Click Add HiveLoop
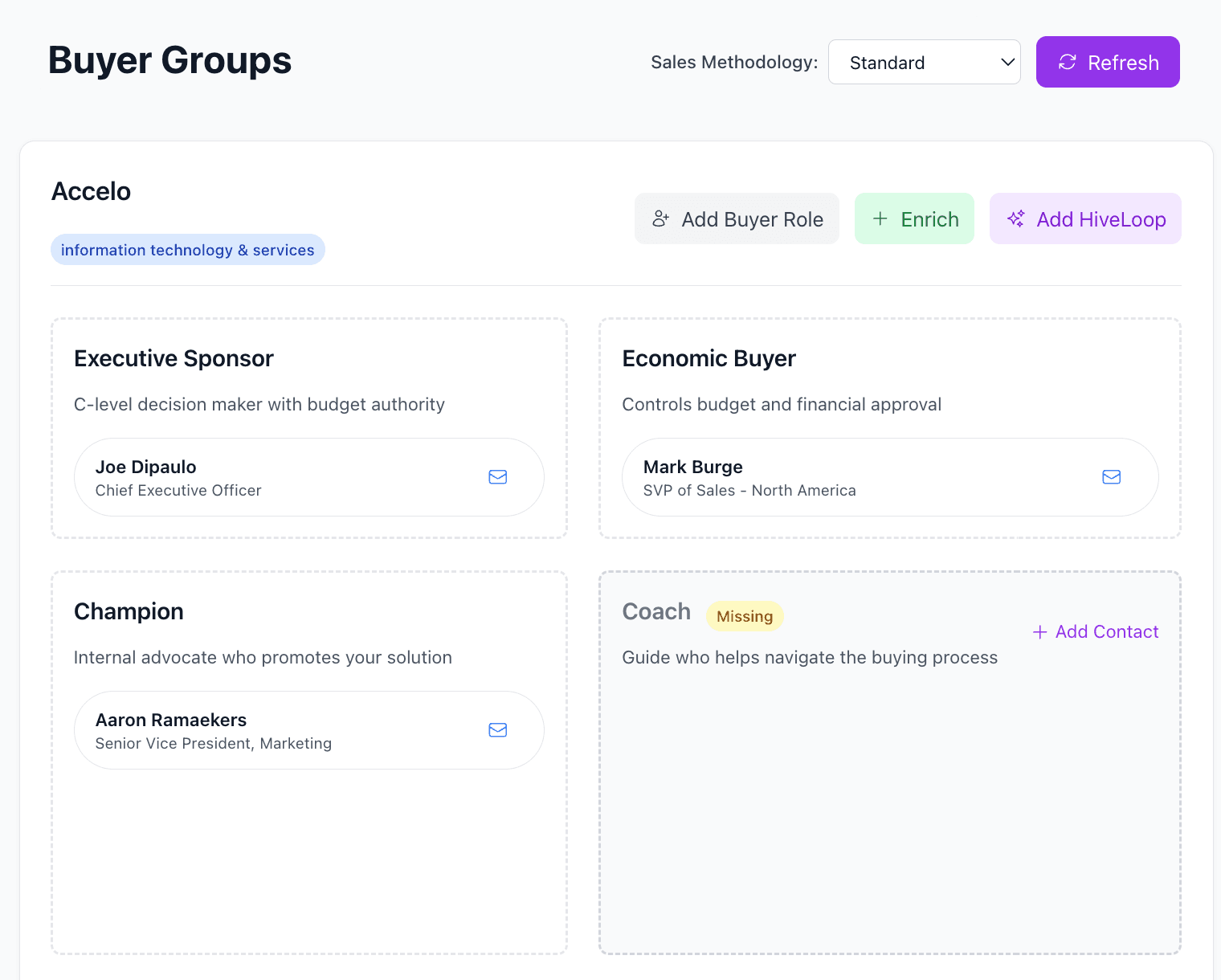This screenshot has height=980, width=1221. [x=1085, y=218]
